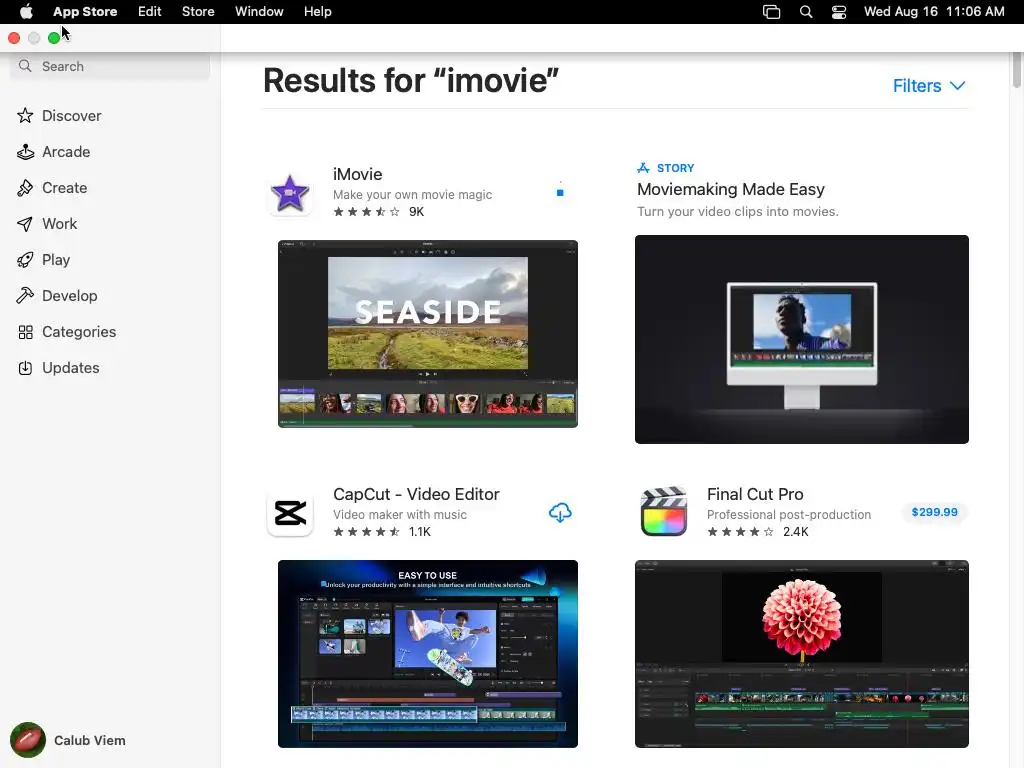Go to Updates section label
This screenshot has width=1024, height=768.
71,368
